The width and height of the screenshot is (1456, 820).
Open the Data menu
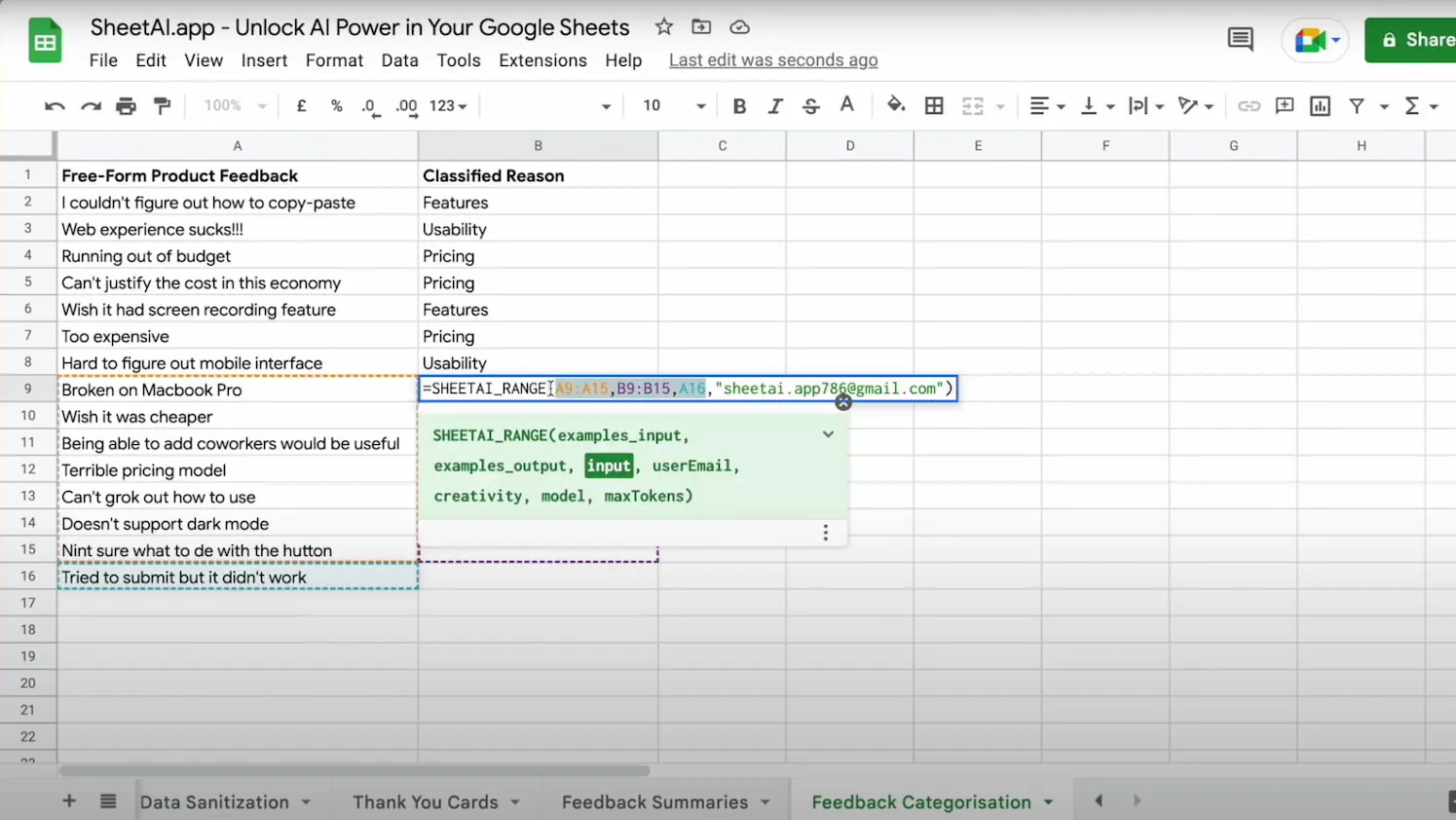click(x=399, y=60)
